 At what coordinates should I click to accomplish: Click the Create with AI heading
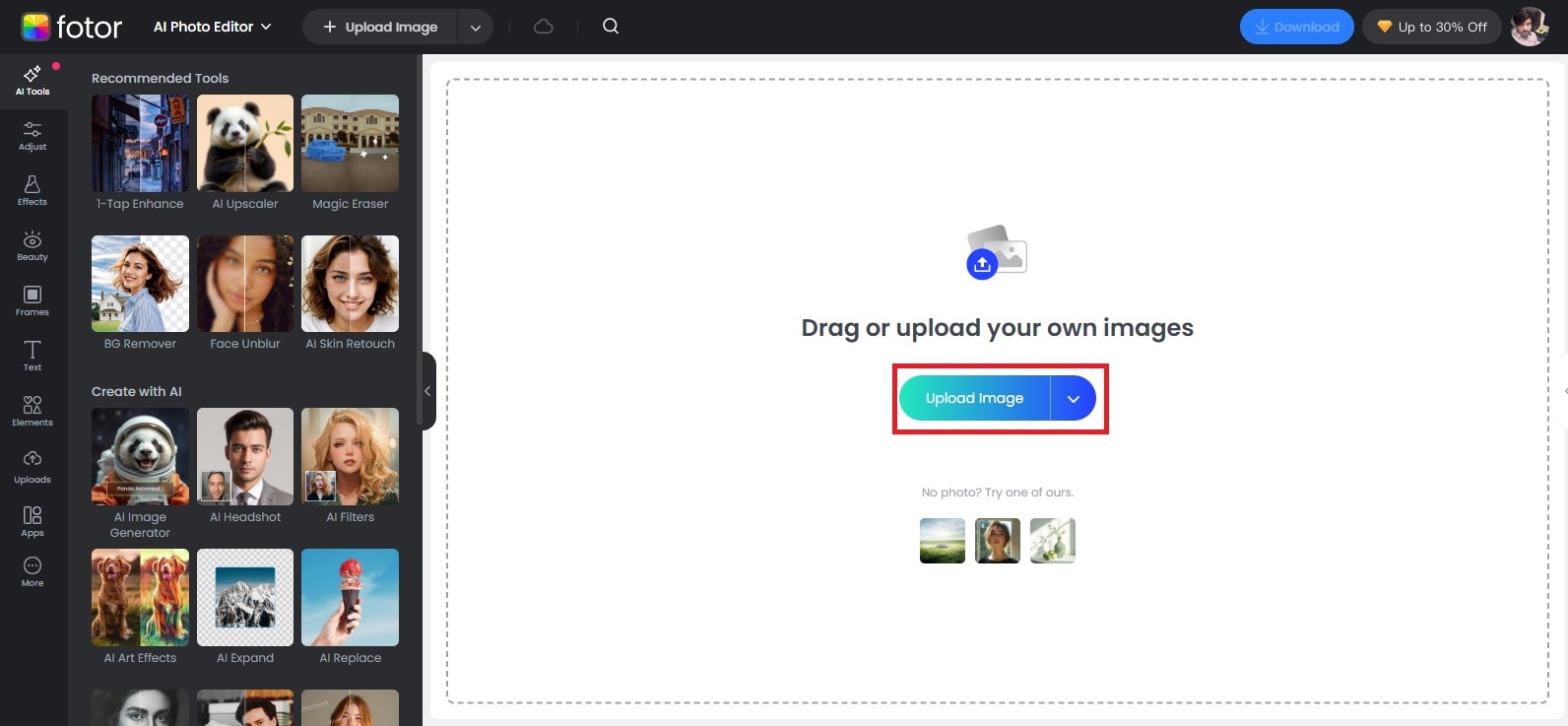[x=137, y=391]
